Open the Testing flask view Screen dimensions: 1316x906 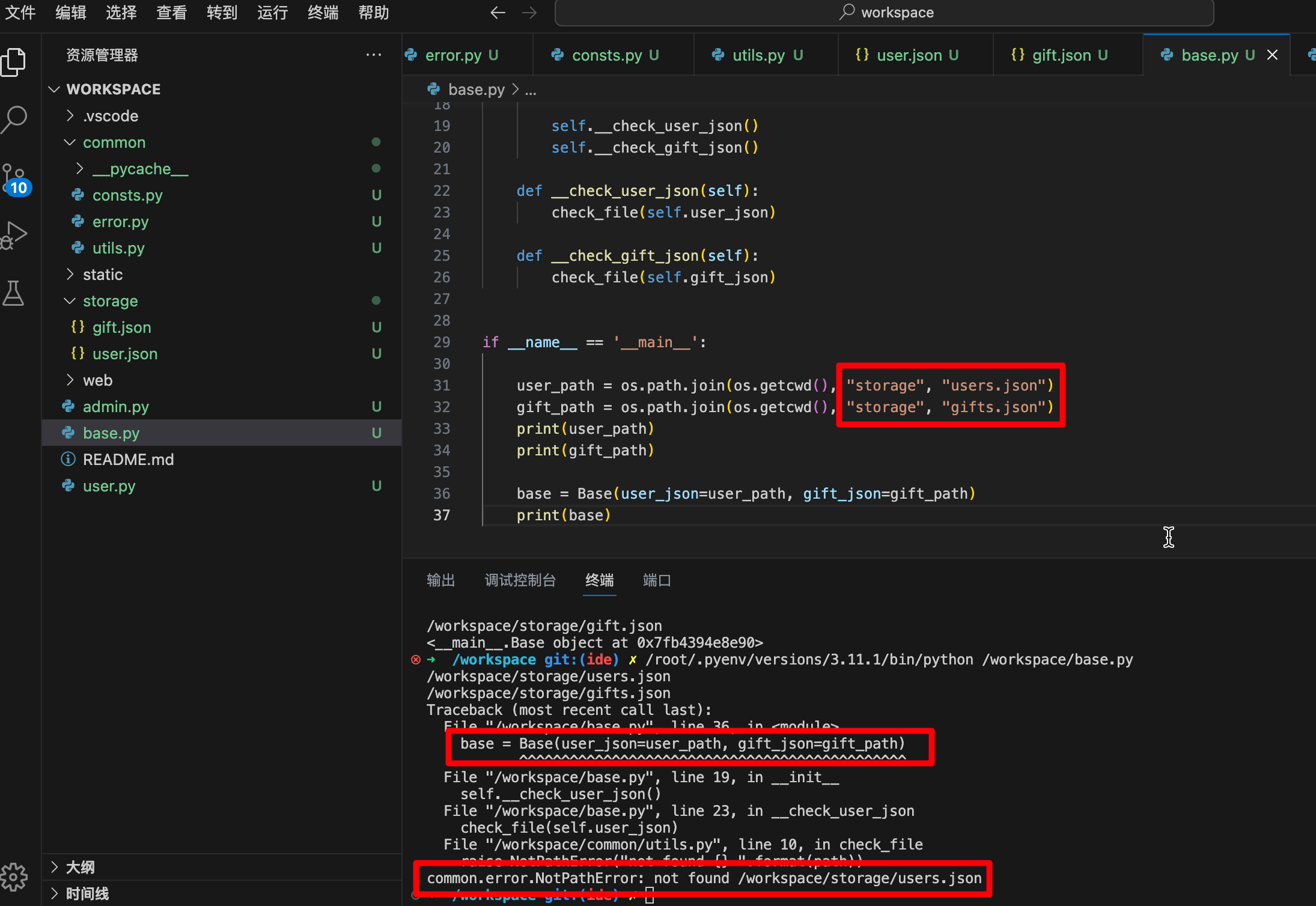pos(13,293)
